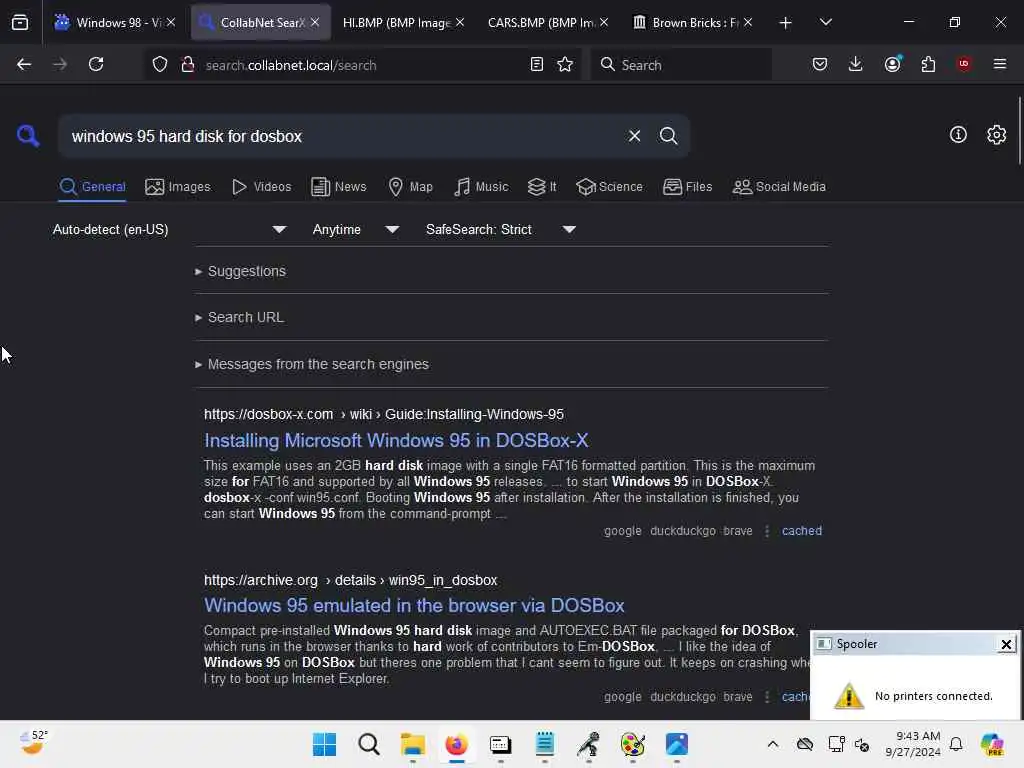
Task: Open the list all tabs chevron
Action: point(825,22)
